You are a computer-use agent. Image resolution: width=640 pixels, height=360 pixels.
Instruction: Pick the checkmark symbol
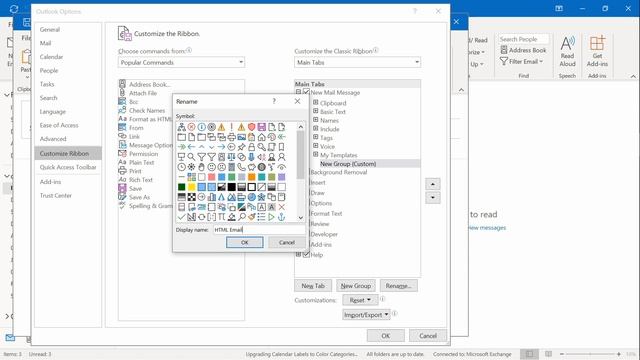182,217
